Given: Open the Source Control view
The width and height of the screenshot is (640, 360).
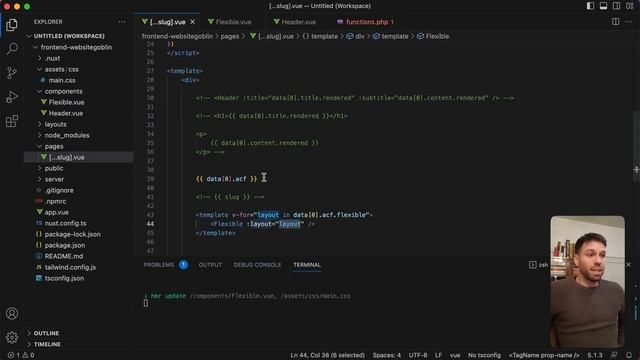Looking at the screenshot, I should pyautogui.click(x=12, y=73).
